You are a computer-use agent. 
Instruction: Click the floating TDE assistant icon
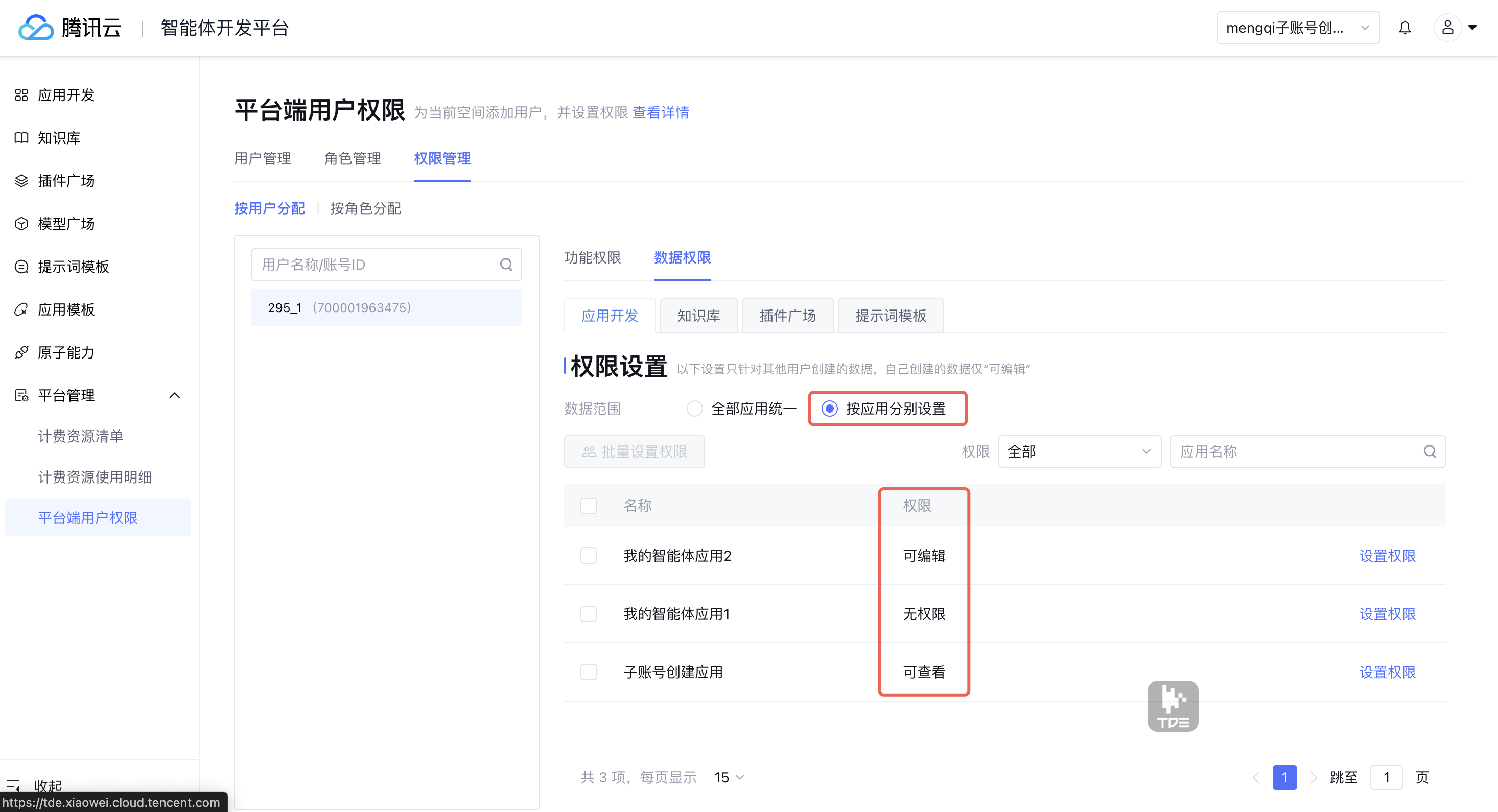coord(1173,706)
